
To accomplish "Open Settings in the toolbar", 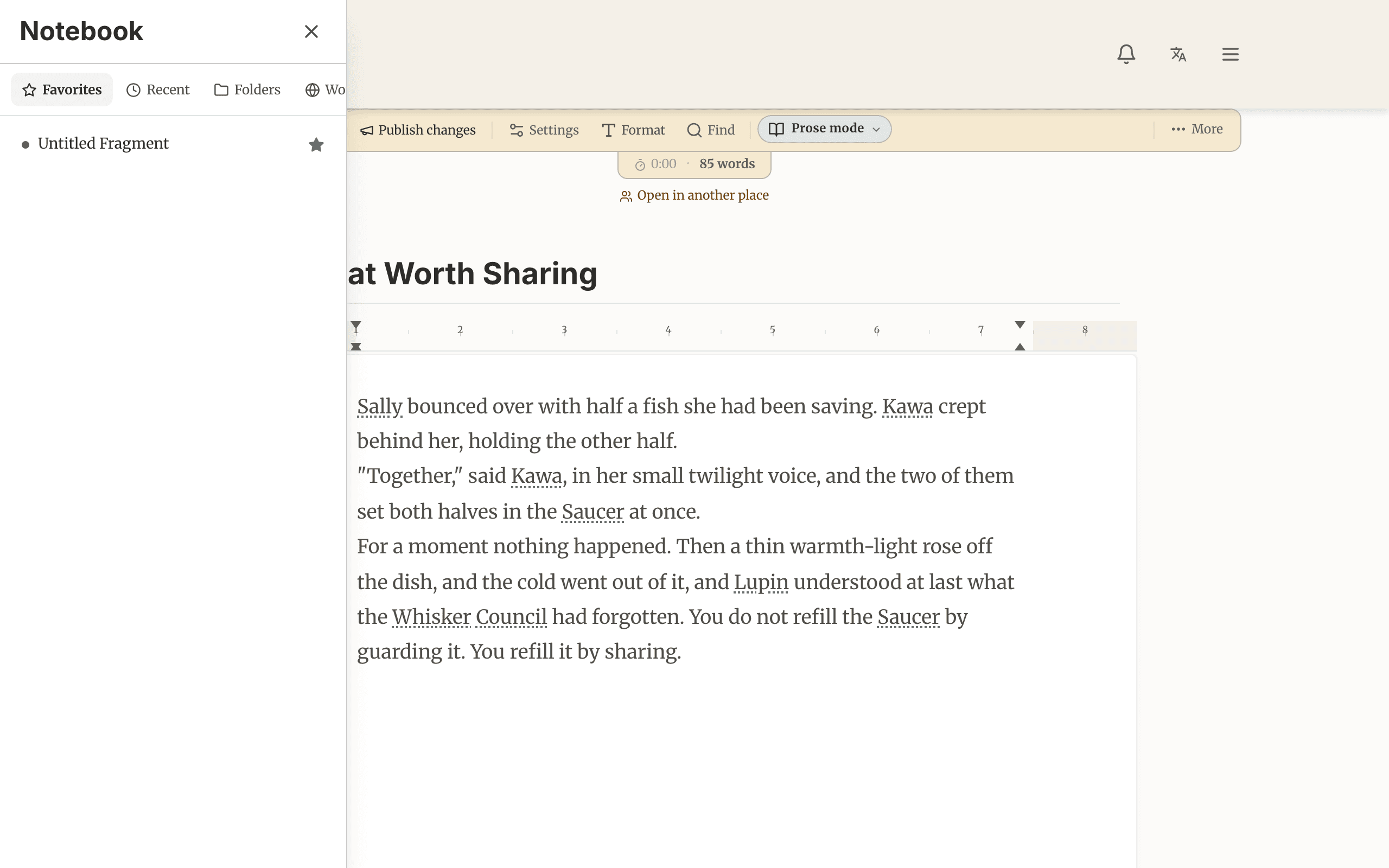I will [544, 130].
